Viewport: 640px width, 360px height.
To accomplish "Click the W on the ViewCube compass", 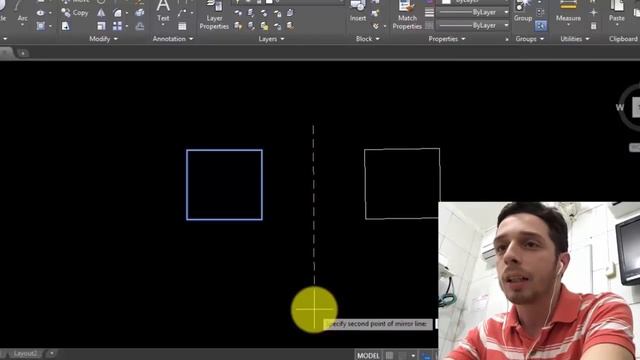I will [x=620, y=107].
